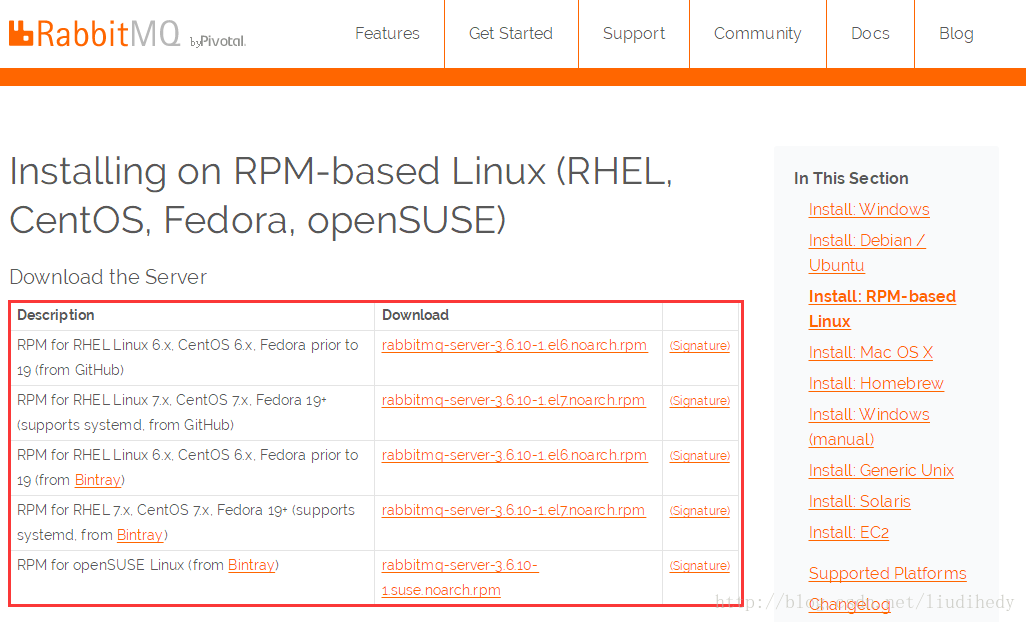This screenshot has height=622, width=1026.
Task: Open Signature for RHEL 7.x Bintray row
Action: point(699,511)
